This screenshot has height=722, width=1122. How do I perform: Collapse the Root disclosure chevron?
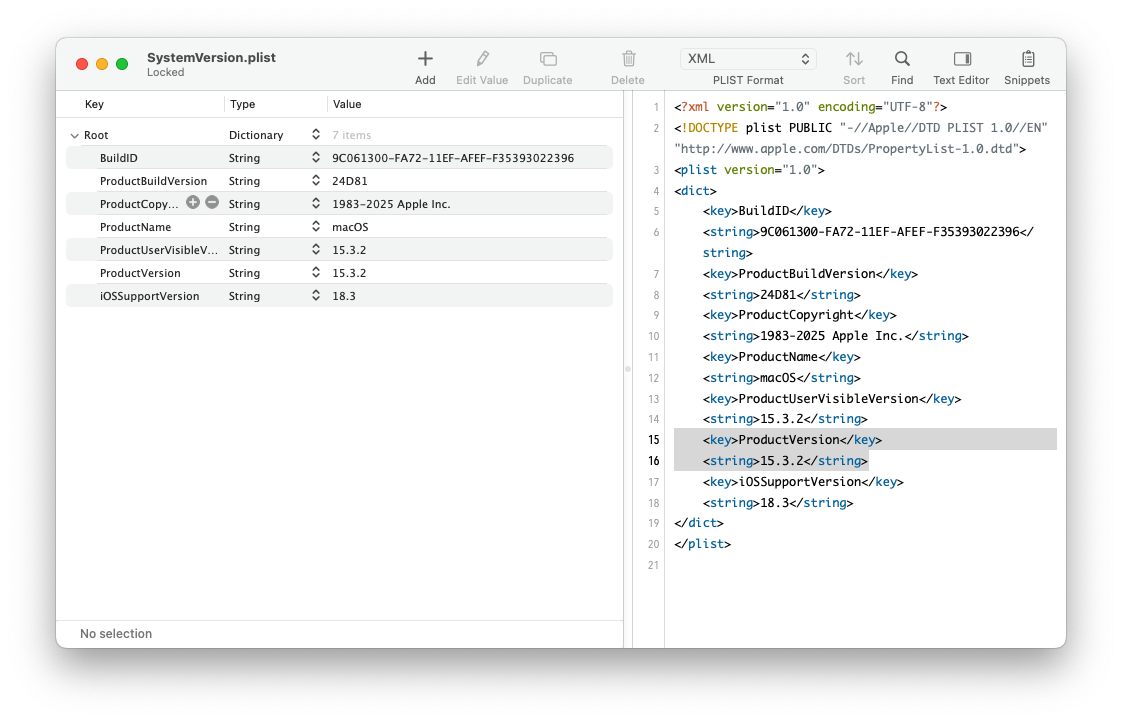tap(74, 135)
